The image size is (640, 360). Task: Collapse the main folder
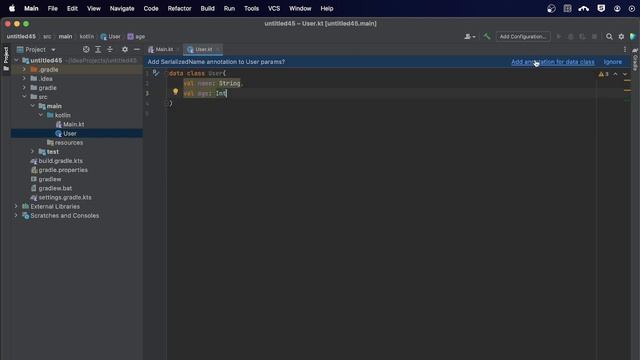(x=33, y=106)
